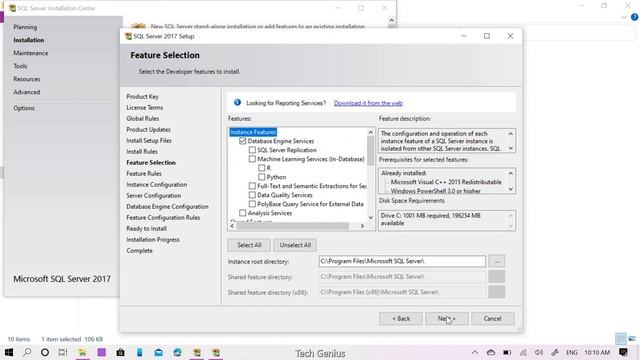The image size is (640, 360).
Task: Open Tools in Installation Center sidebar
Action: click(x=20, y=66)
